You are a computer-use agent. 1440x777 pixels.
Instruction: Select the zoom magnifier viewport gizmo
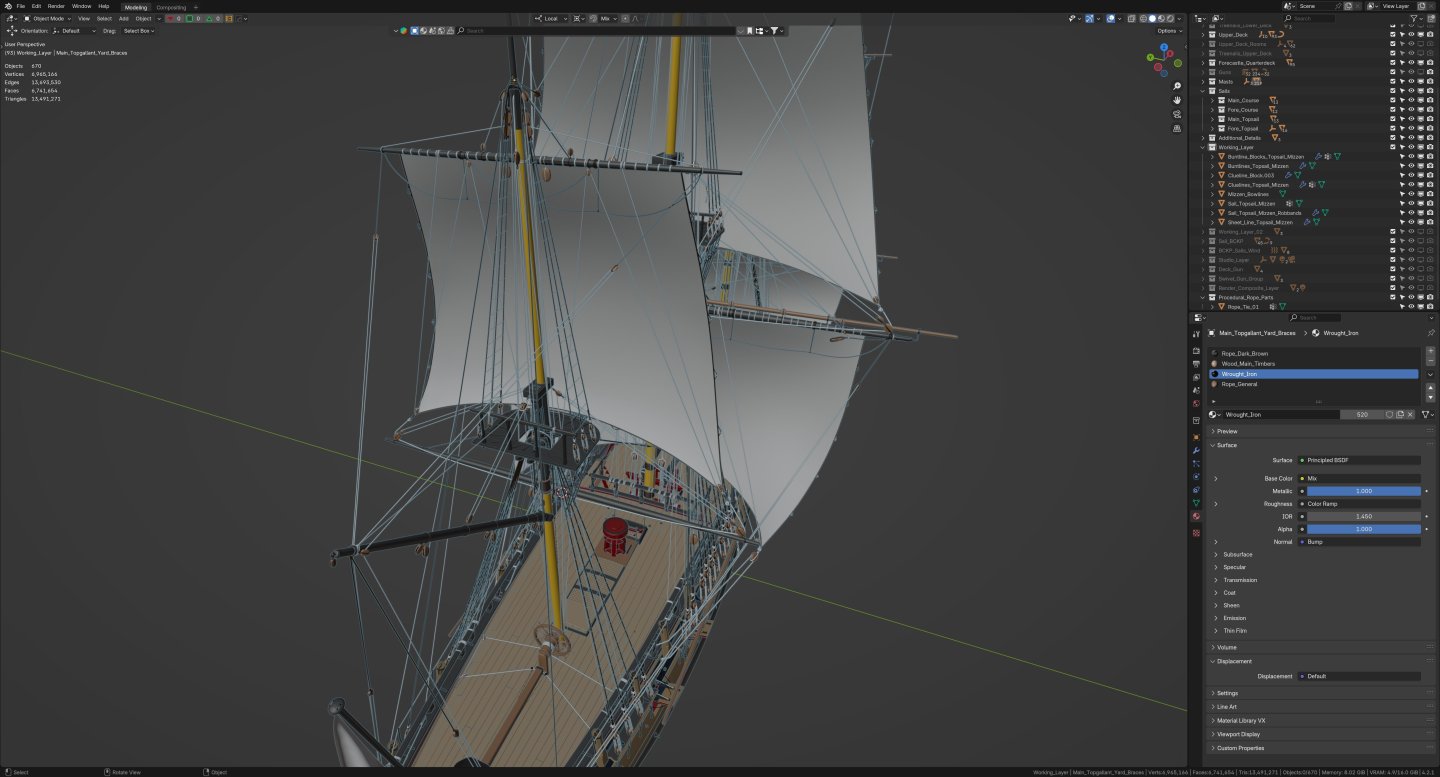pyautogui.click(x=1178, y=86)
